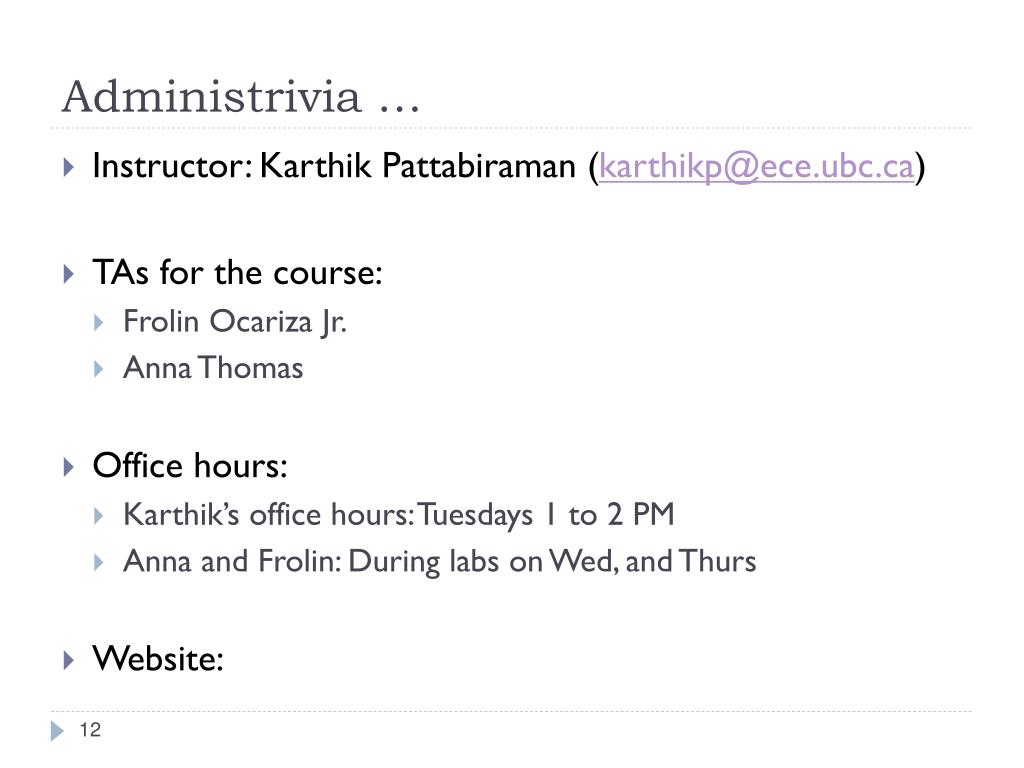Click the Office hours heading text
1024x768 pixels.
click(190, 466)
